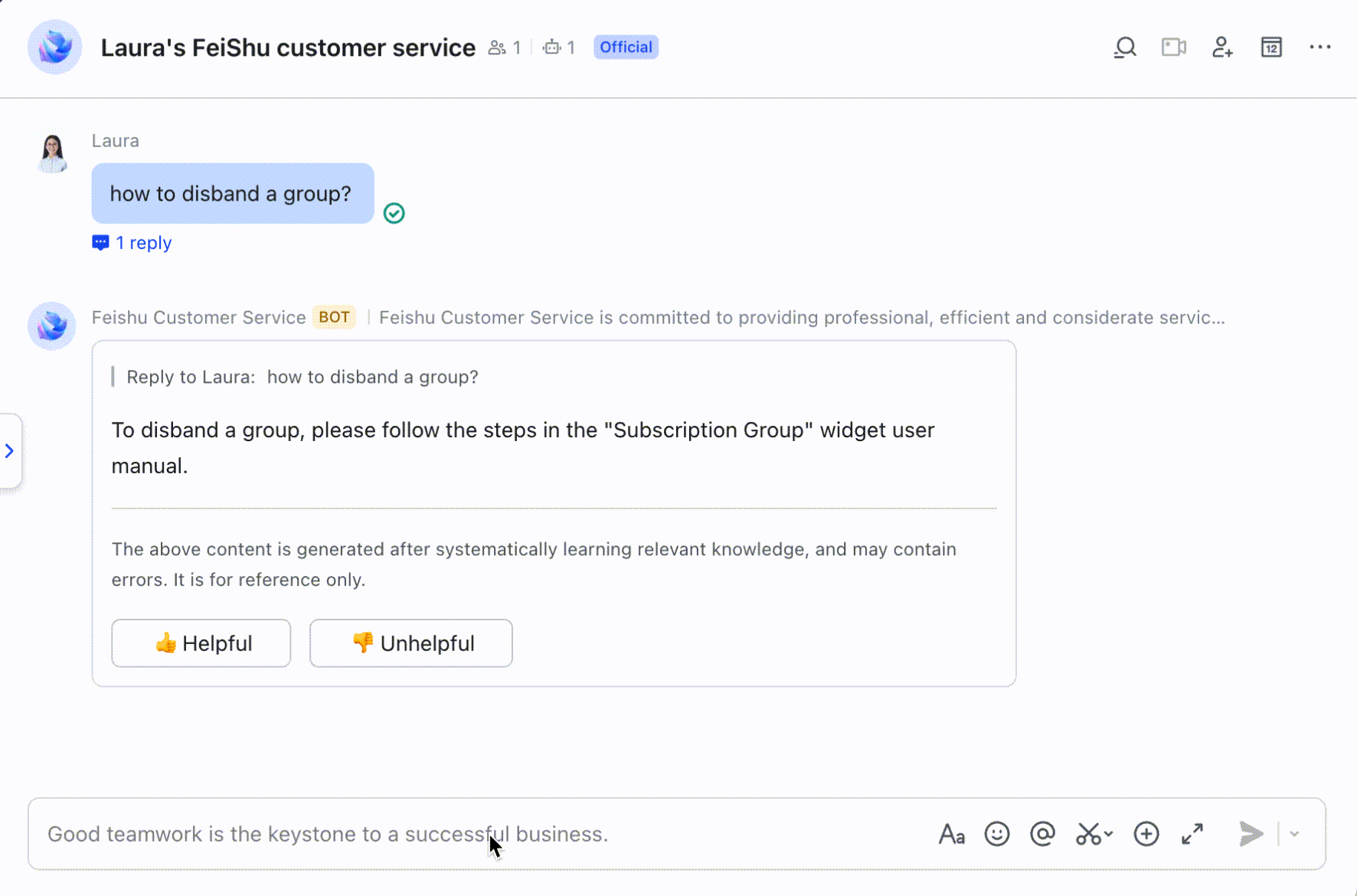The height and width of the screenshot is (896, 1357).
Task: Open the 1 reply thread link
Action: coord(142,243)
